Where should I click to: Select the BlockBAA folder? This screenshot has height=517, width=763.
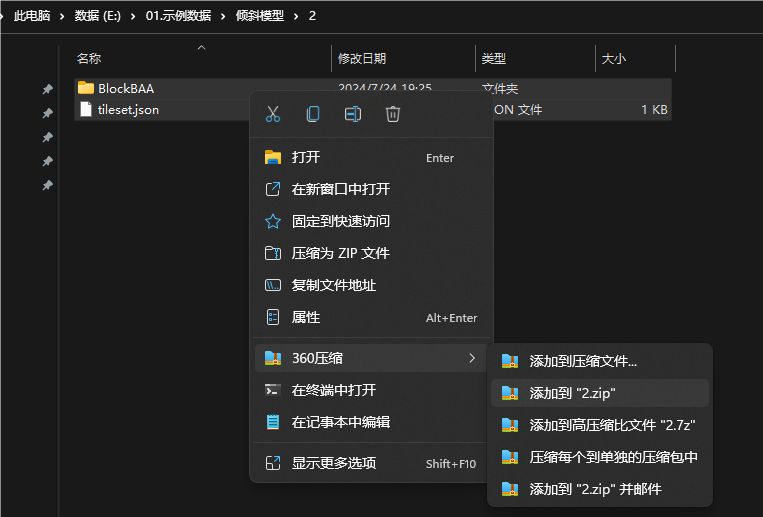(125, 88)
